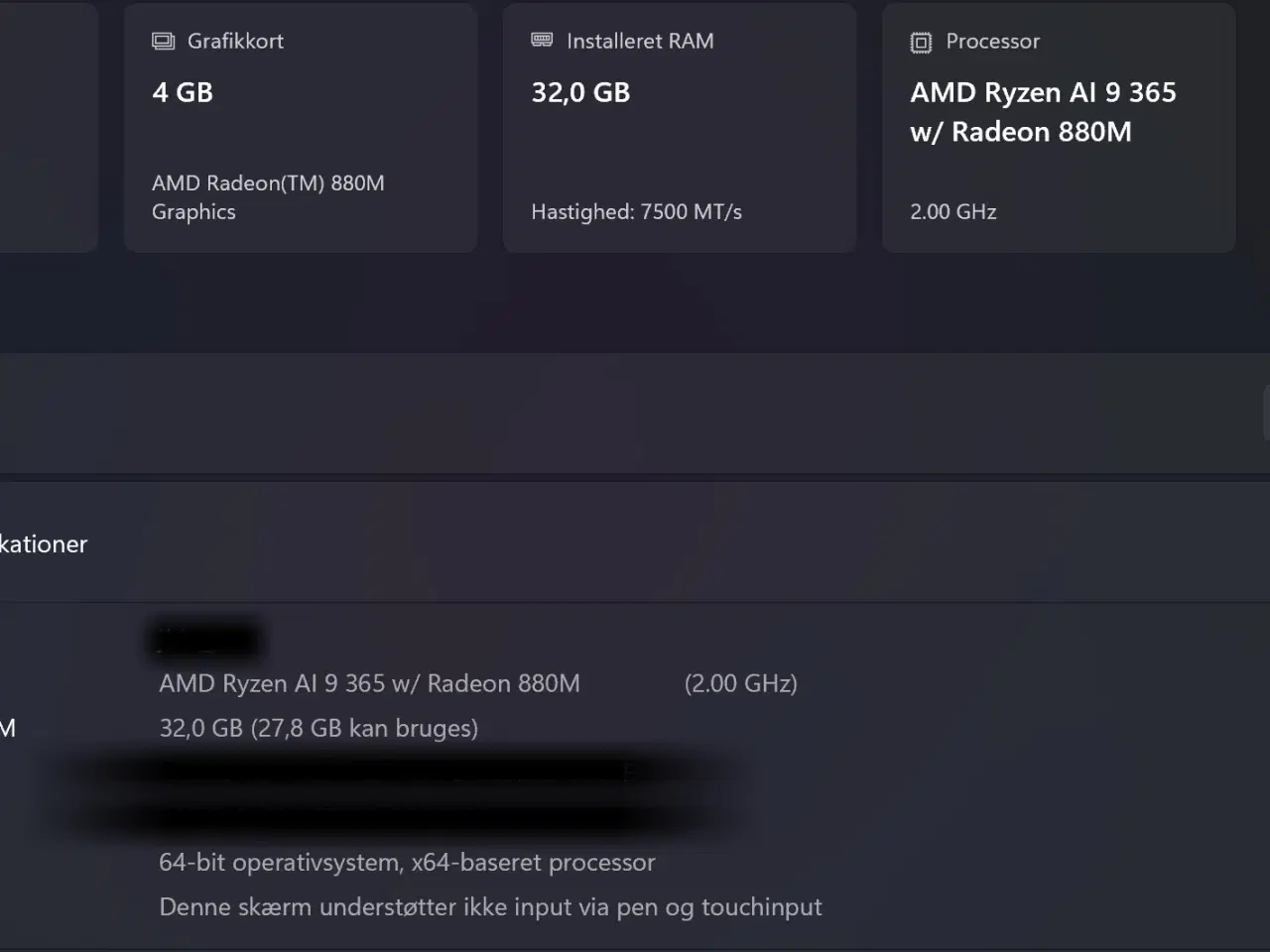Image resolution: width=1270 pixels, height=952 pixels.
Task: Click the 64-bit operativsystem specification row
Action: coord(407,862)
